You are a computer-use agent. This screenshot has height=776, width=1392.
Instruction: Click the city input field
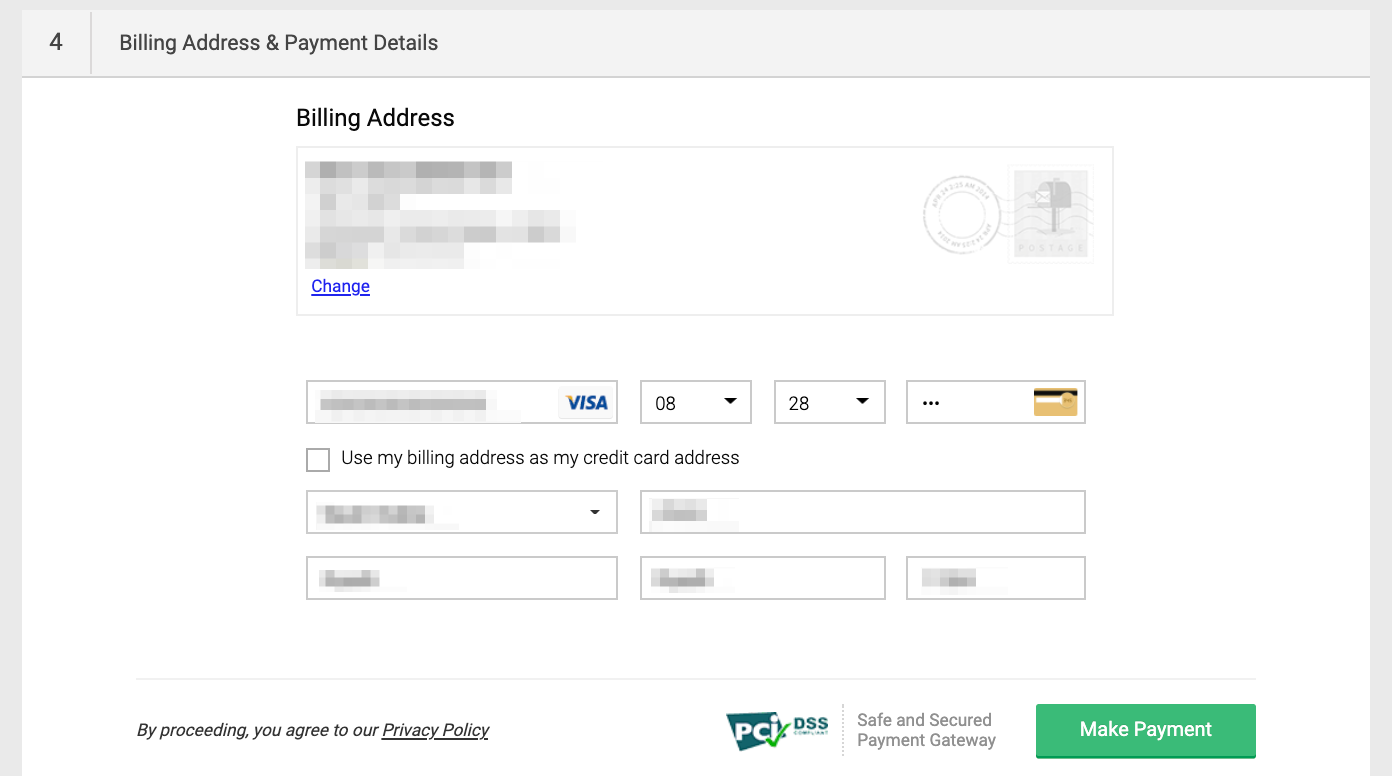click(461, 577)
